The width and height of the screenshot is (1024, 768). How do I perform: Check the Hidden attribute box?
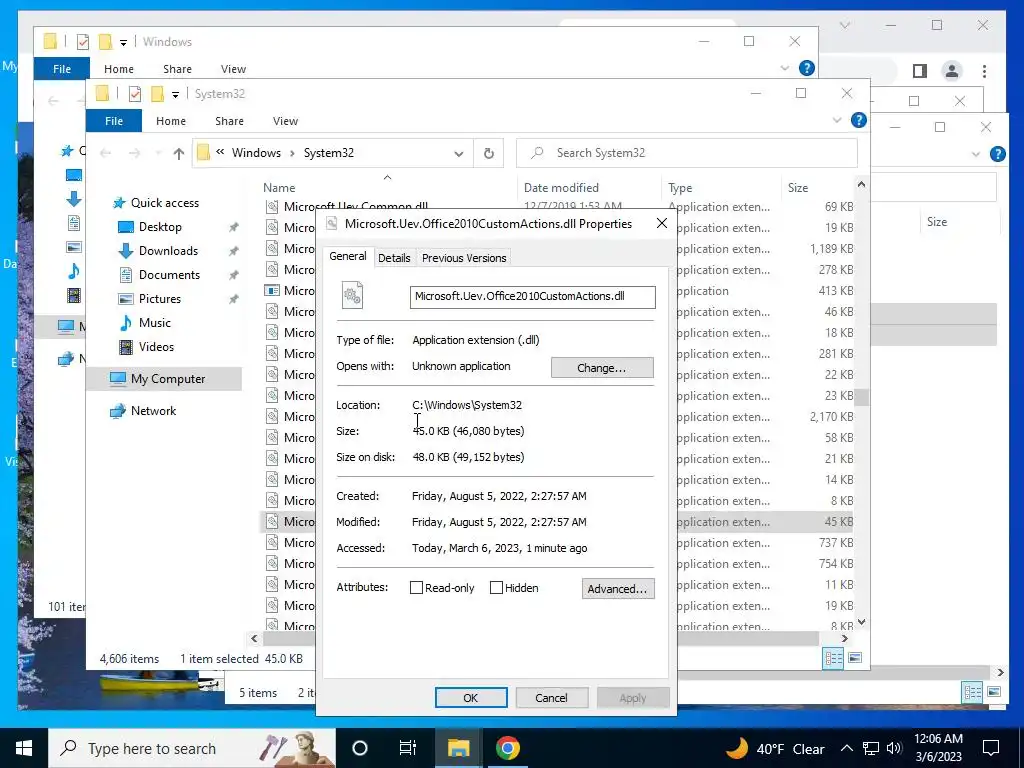[x=496, y=588]
